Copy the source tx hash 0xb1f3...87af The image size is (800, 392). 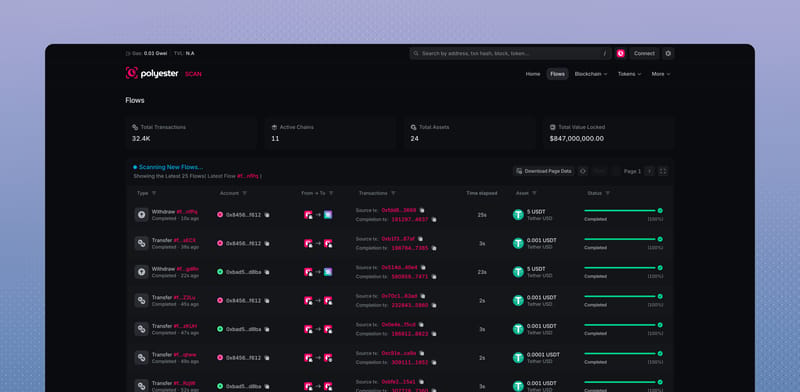pos(420,239)
